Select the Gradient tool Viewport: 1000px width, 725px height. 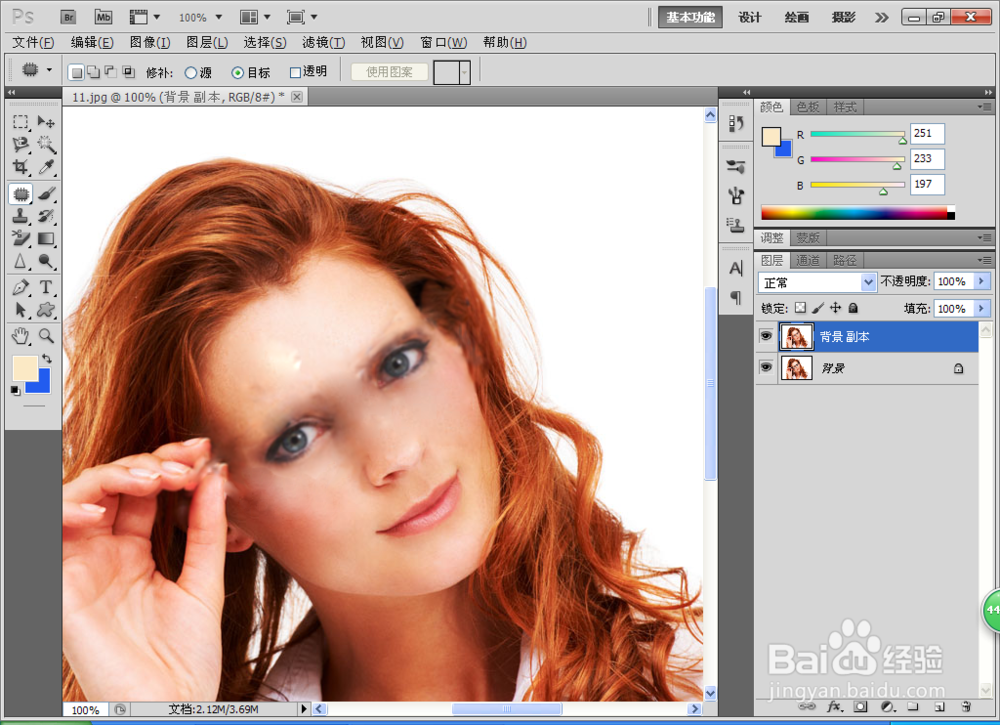point(46,238)
